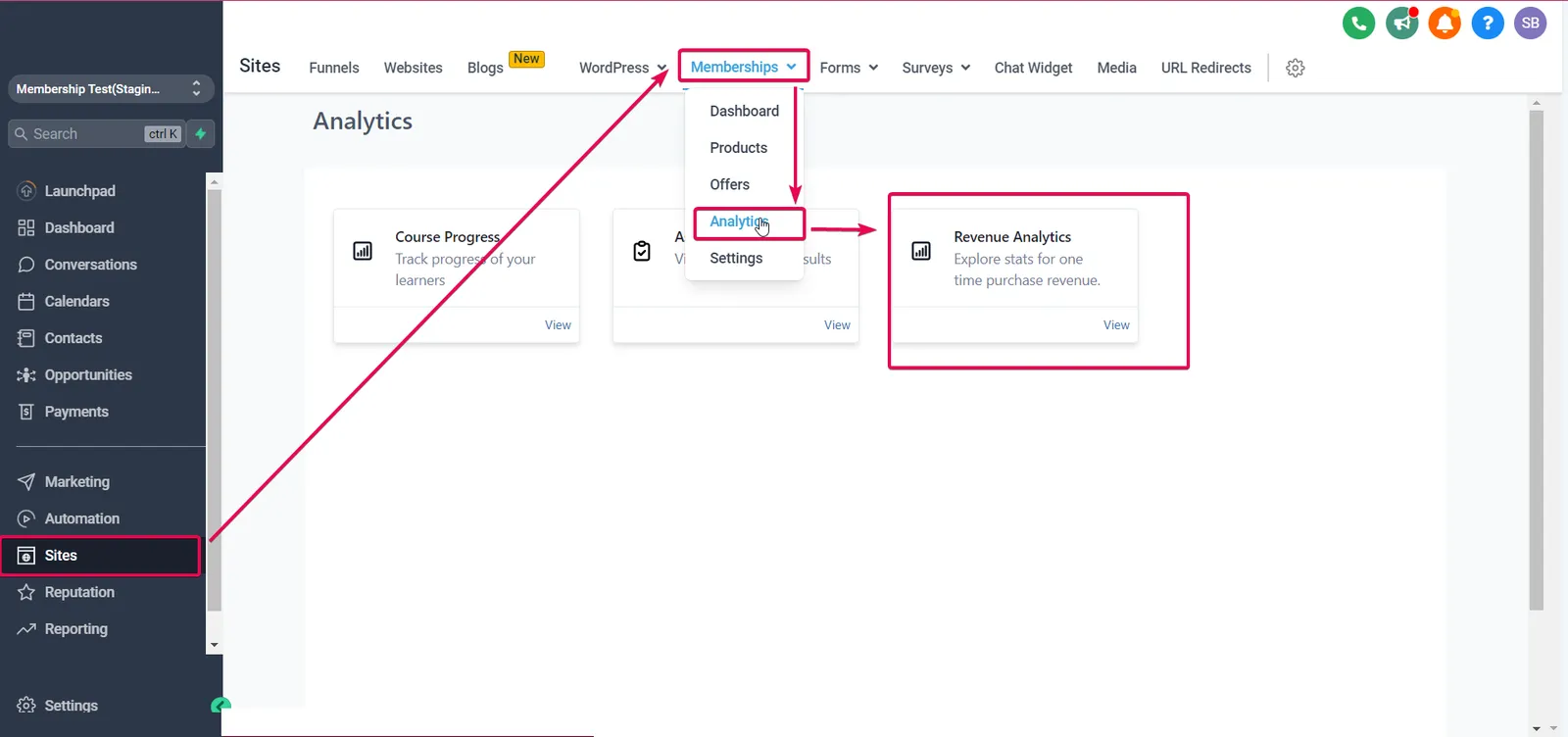Screen dimensions: 1568x737
Task: Click the green phone call icon
Action: point(1358,24)
